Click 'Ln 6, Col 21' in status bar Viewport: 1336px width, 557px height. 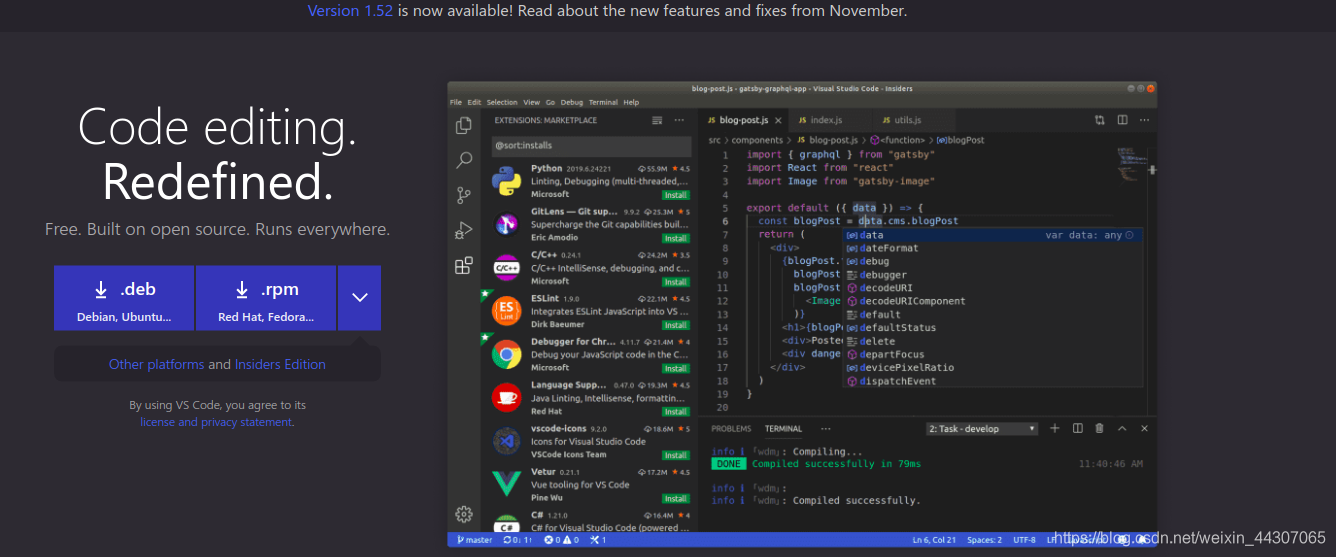(933, 540)
